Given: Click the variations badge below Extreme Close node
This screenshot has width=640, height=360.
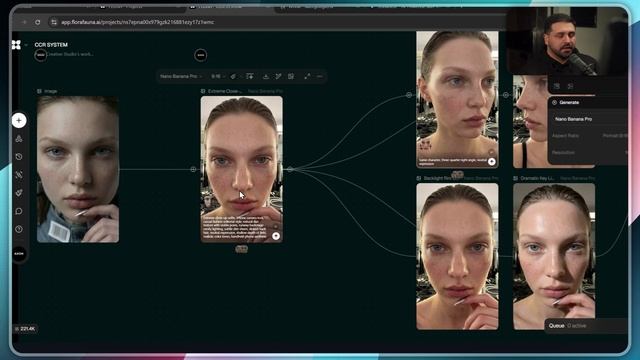Looking at the screenshot, I should point(242,249).
